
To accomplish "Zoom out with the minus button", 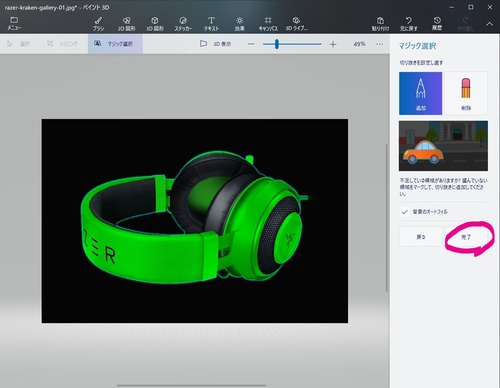I will tap(251, 44).
